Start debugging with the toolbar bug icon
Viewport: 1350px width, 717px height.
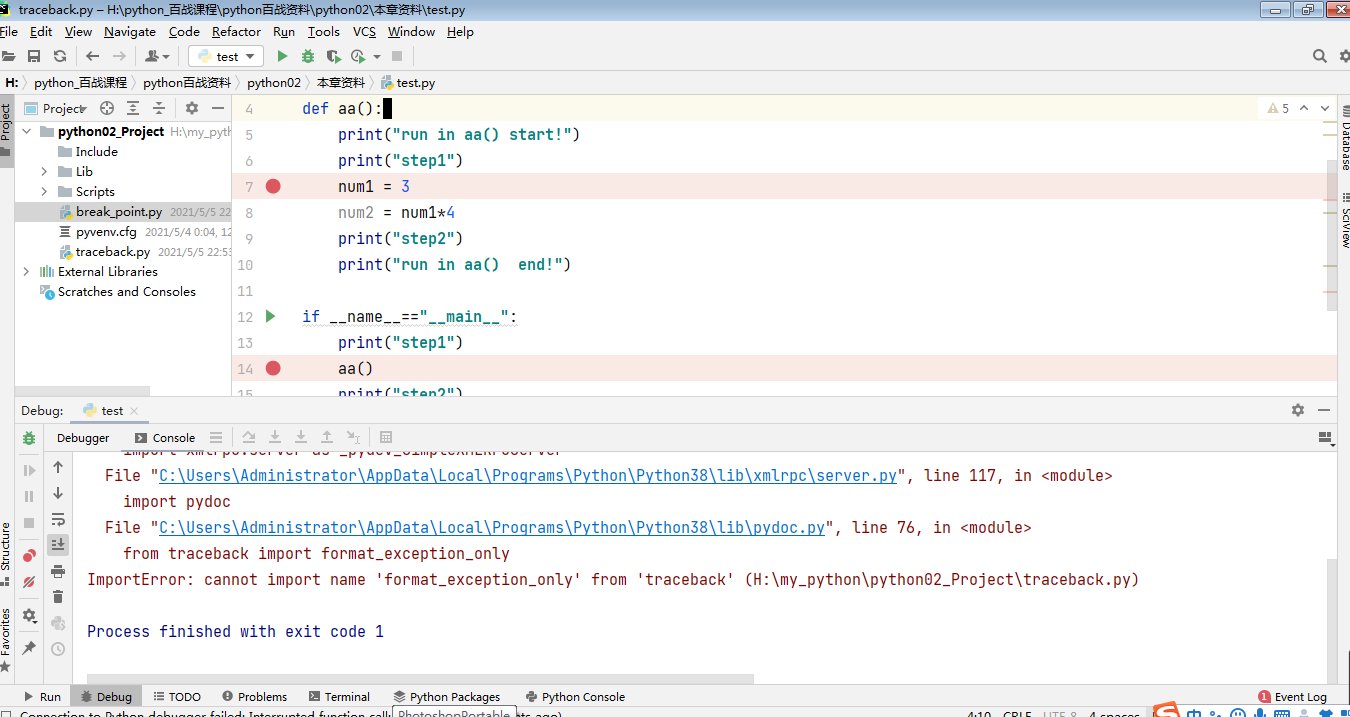(308, 57)
